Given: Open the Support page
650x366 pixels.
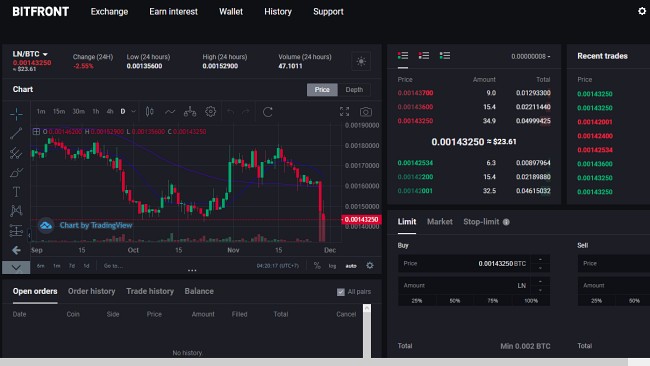Looking at the screenshot, I should (328, 12).
